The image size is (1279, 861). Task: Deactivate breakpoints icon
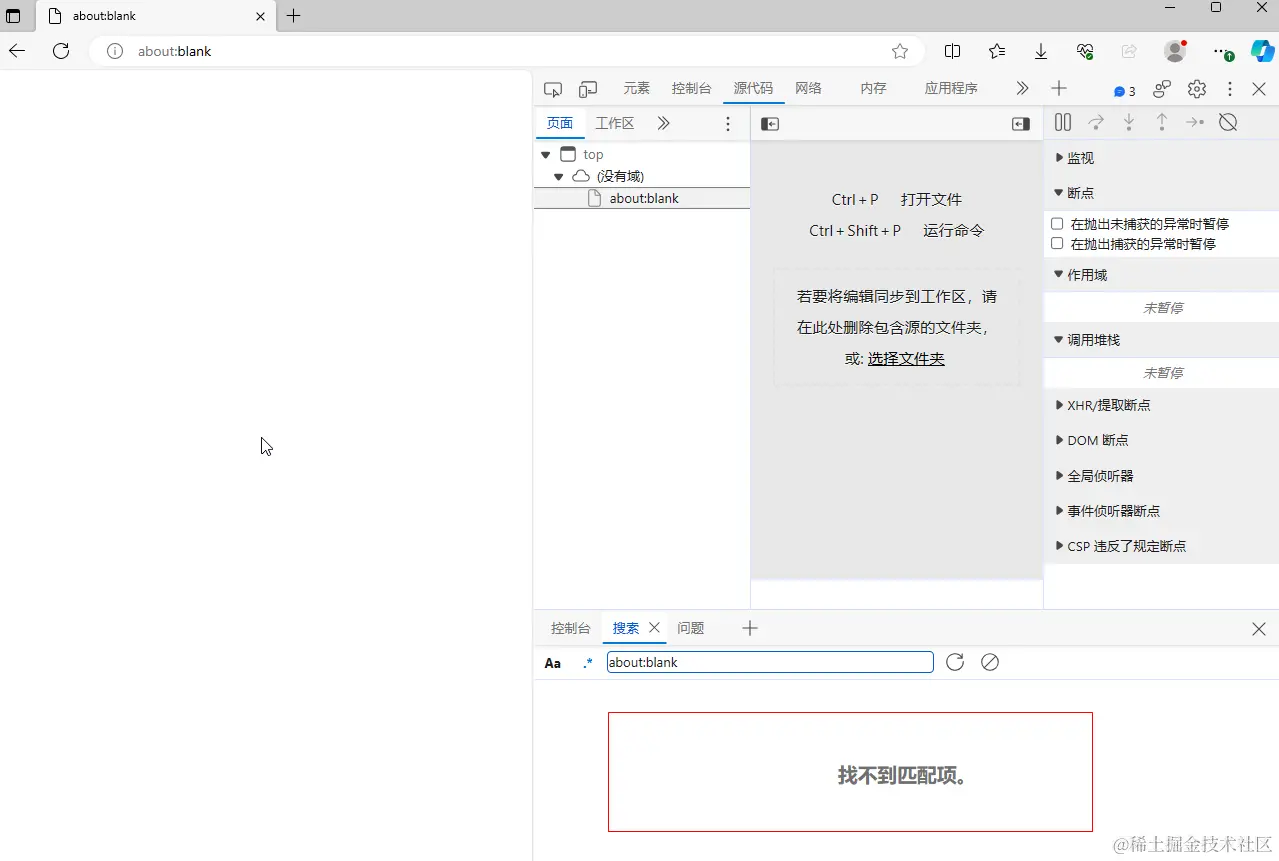click(x=1228, y=122)
